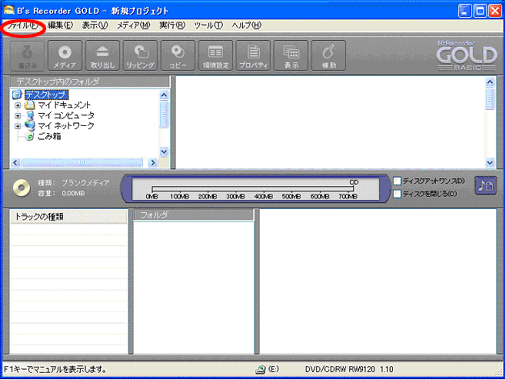The width and height of the screenshot is (505, 380).
Task: Click the 書込み write toolbar button
Action: (x=27, y=56)
